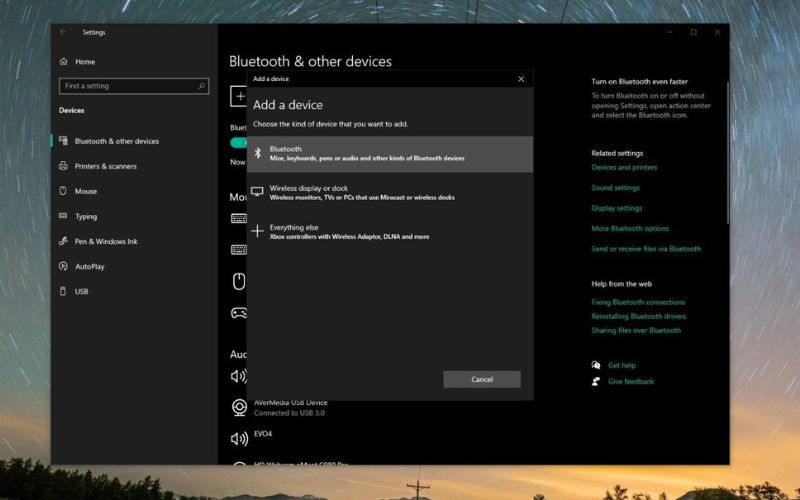Viewport: 800px width, 500px height.
Task: Click the back arrow in Settings title bar
Action: 63,32
